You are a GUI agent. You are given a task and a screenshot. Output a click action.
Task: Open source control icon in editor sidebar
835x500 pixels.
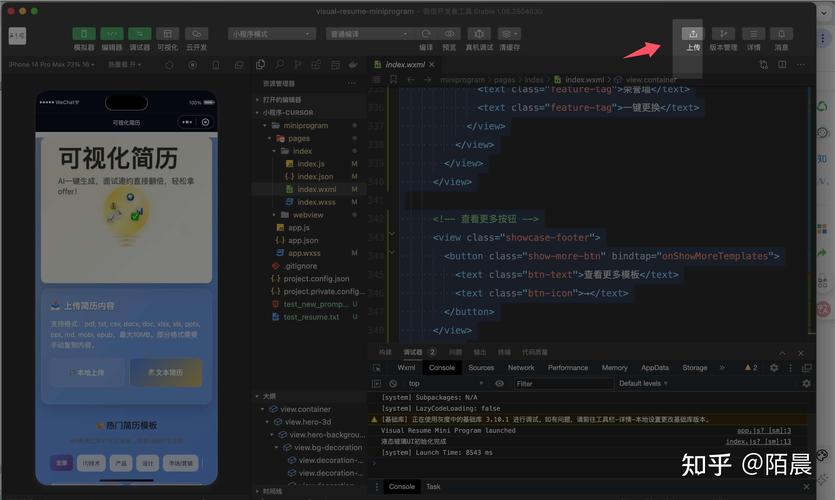point(298,64)
